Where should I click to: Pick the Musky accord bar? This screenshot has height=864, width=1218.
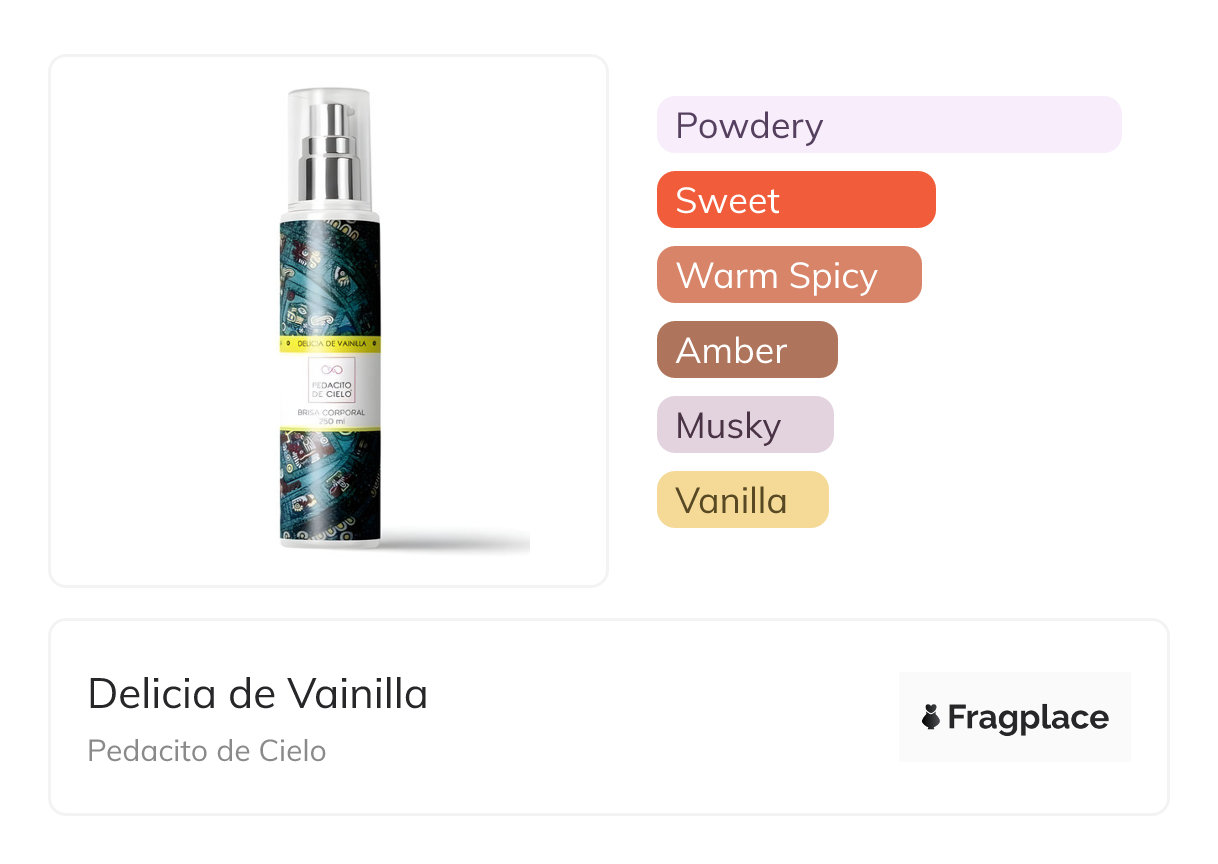[x=745, y=425]
